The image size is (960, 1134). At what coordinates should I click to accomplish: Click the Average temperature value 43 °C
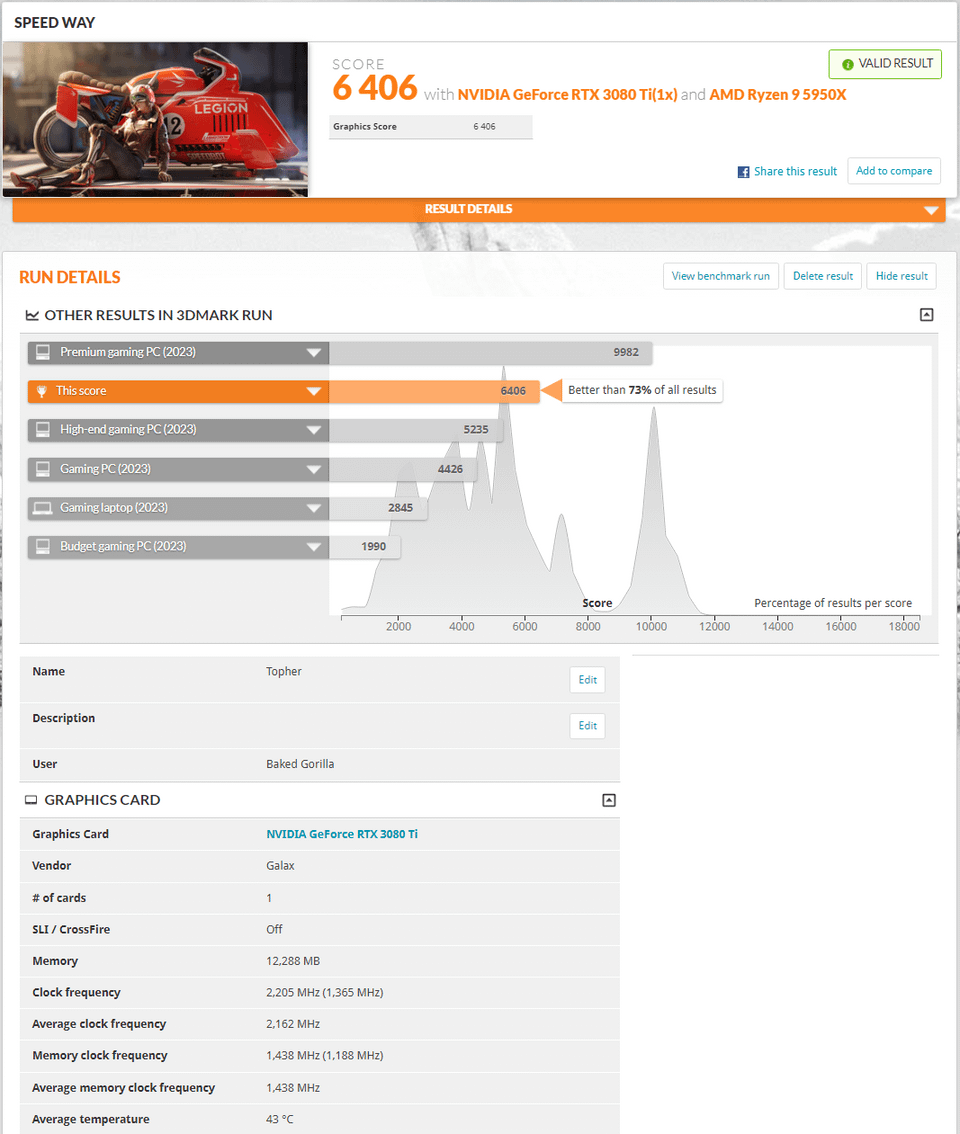tap(279, 1119)
